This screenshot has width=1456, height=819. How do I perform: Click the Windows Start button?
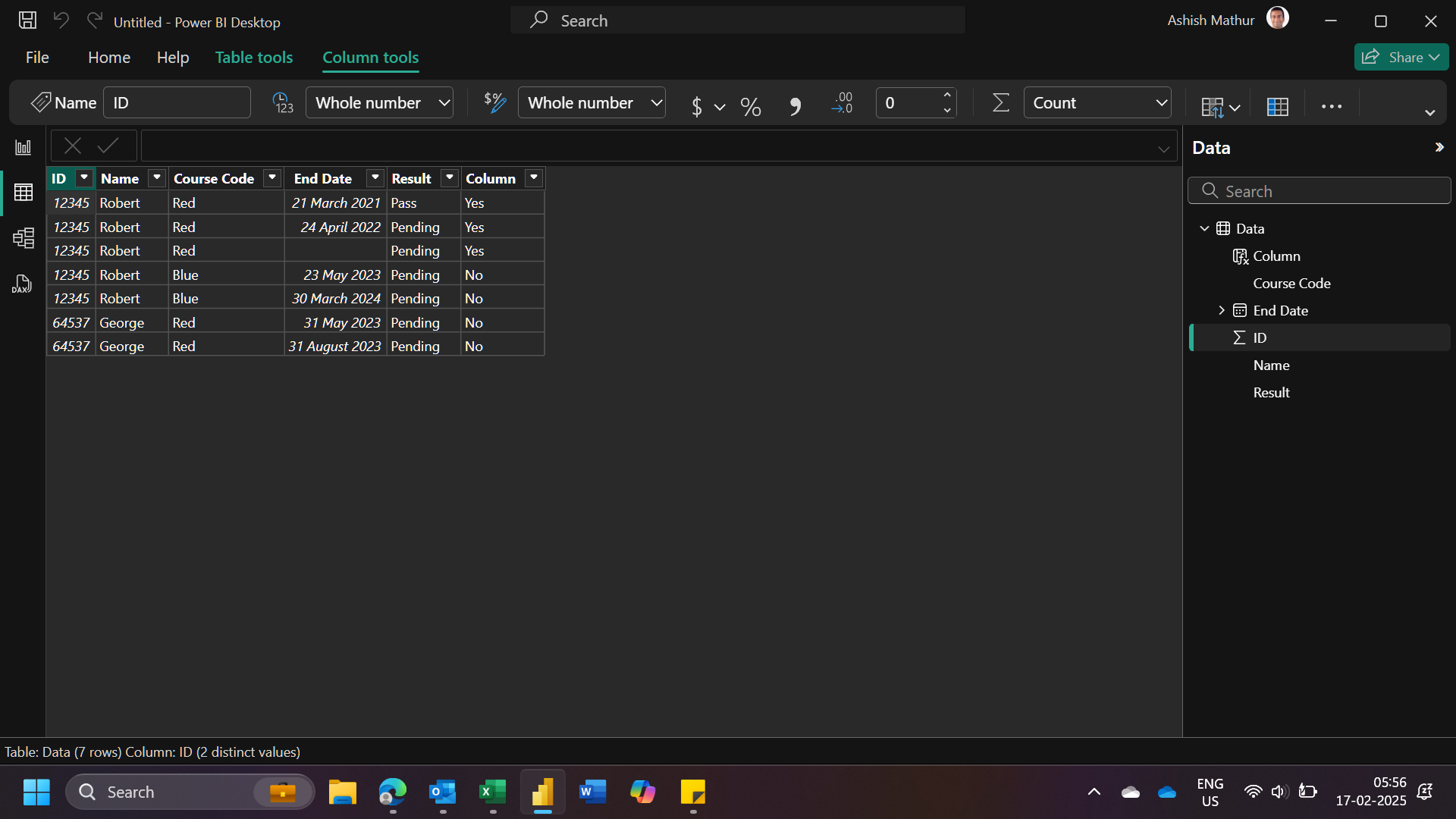pos(36,792)
